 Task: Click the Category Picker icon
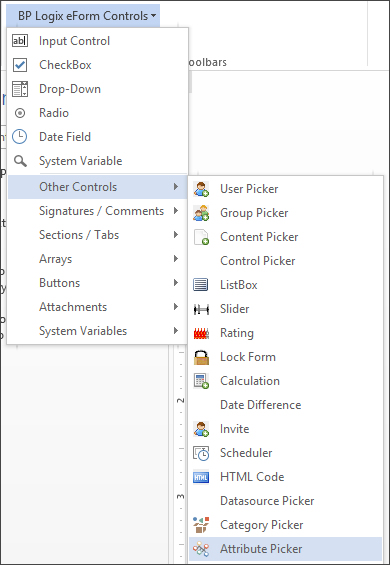[201, 525]
